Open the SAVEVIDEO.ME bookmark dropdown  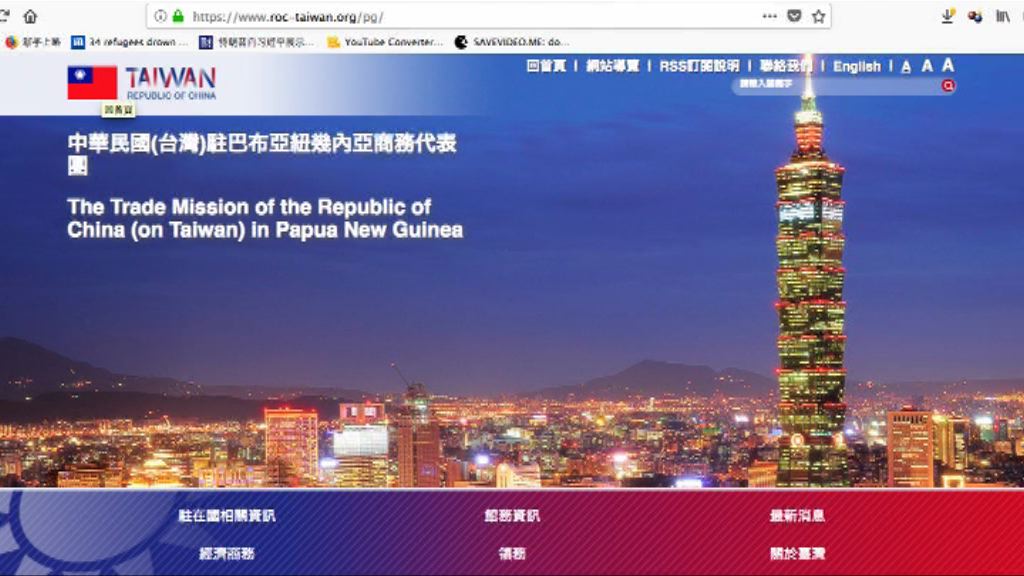[512, 42]
